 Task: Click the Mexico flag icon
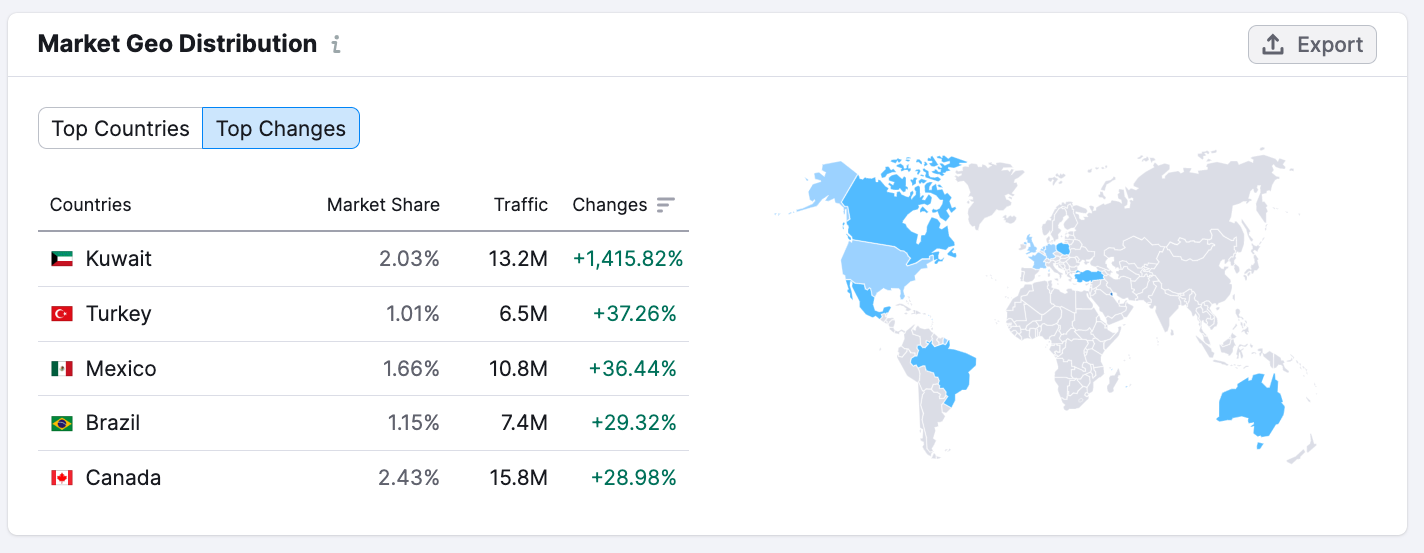[x=62, y=369]
